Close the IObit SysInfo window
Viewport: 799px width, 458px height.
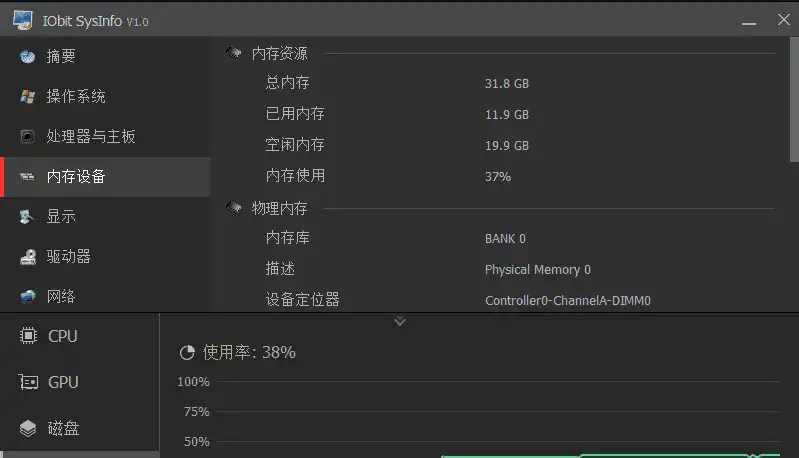(784, 20)
